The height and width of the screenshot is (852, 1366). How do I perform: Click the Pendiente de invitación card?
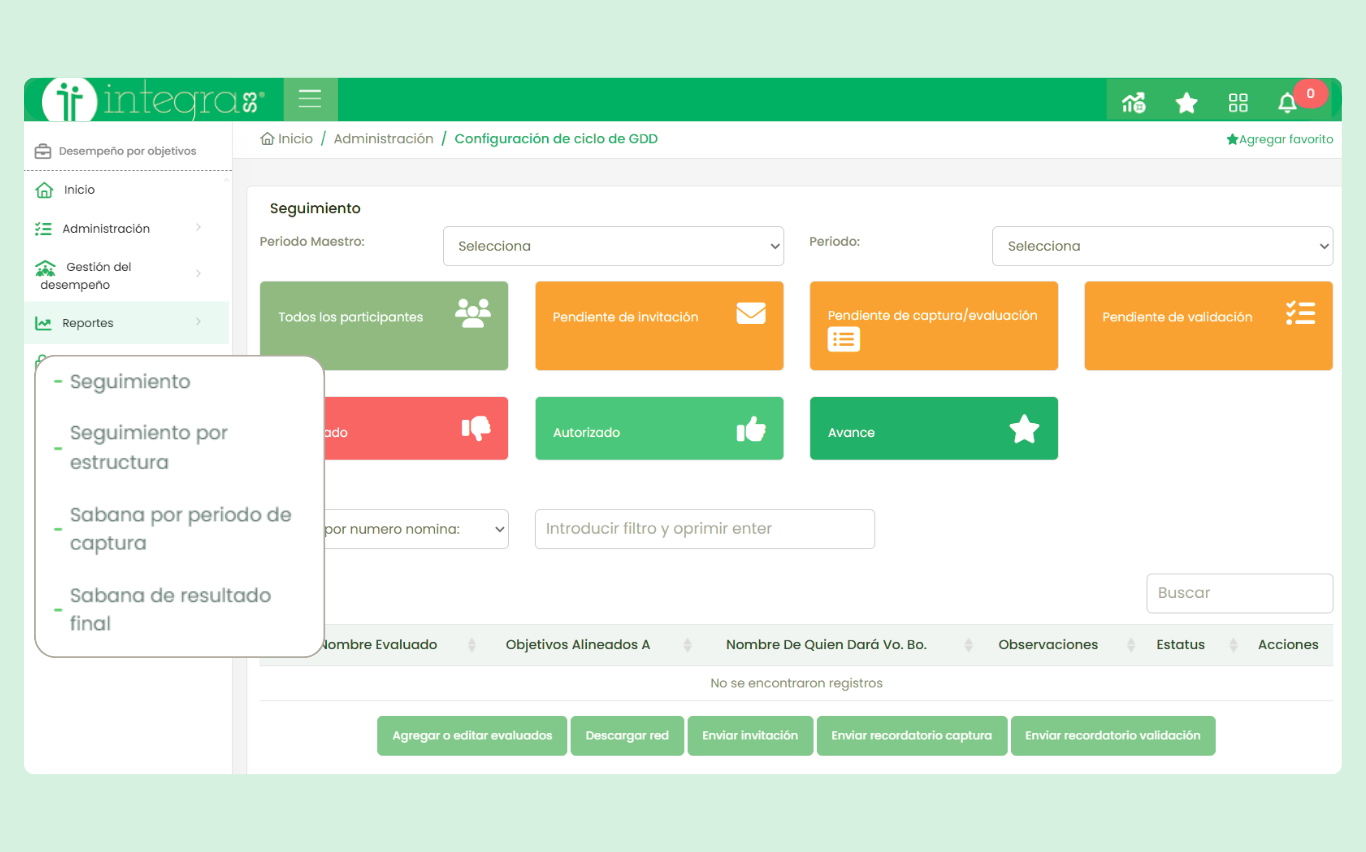[x=659, y=326]
